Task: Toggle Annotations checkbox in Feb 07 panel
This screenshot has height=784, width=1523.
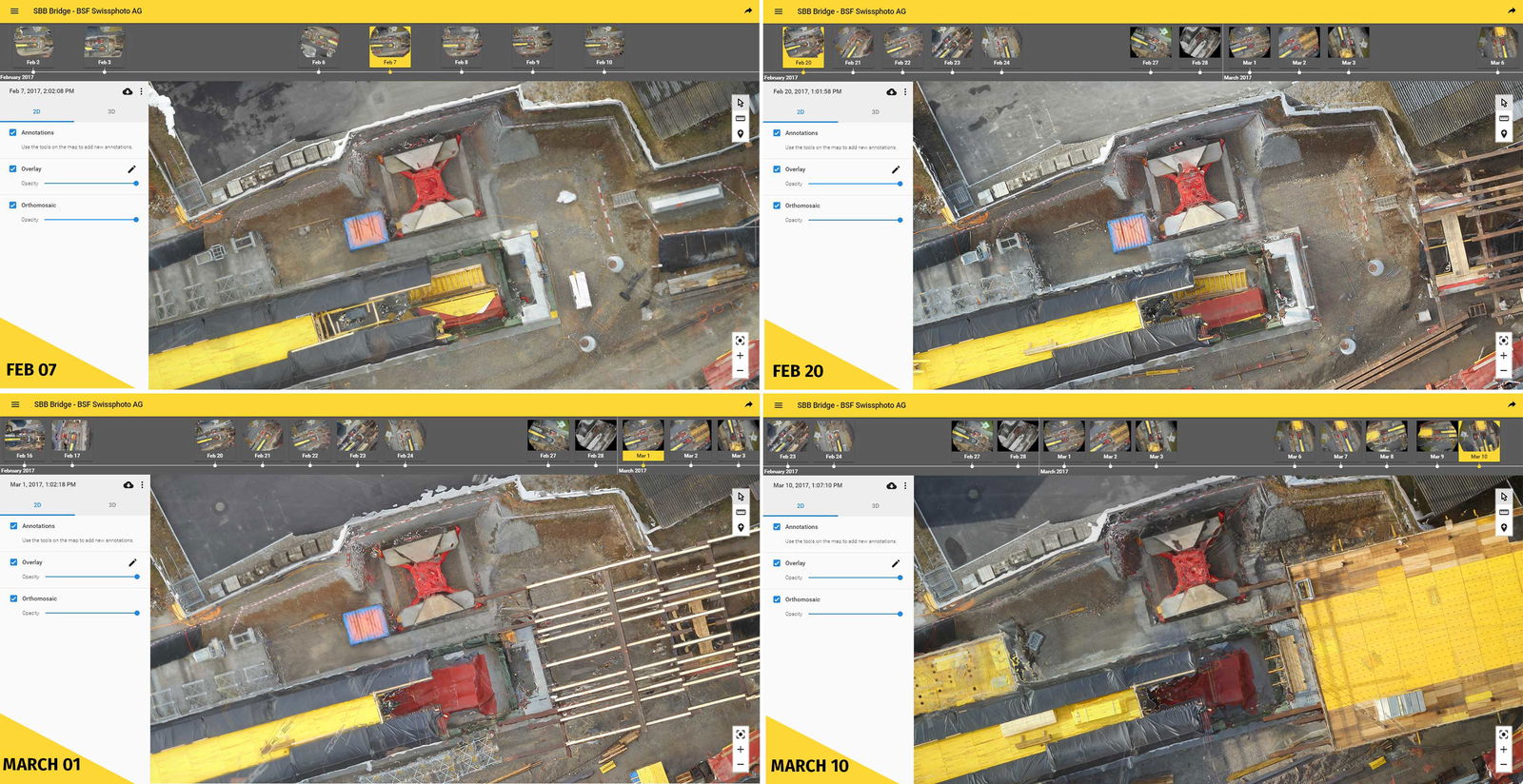Action: pos(12,132)
